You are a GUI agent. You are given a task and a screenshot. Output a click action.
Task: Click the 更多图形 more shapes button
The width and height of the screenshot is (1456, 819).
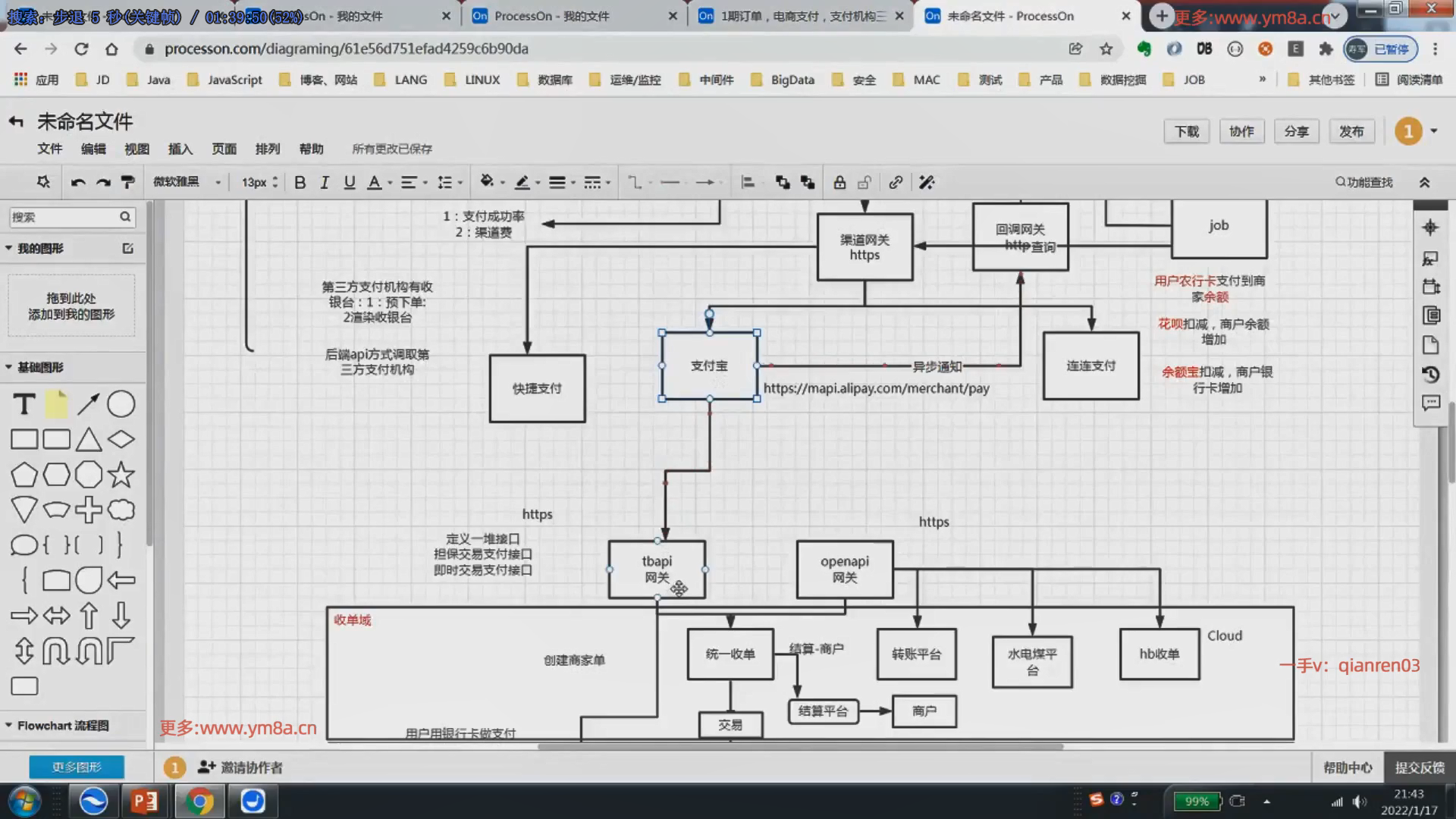(x=77, y=767)
